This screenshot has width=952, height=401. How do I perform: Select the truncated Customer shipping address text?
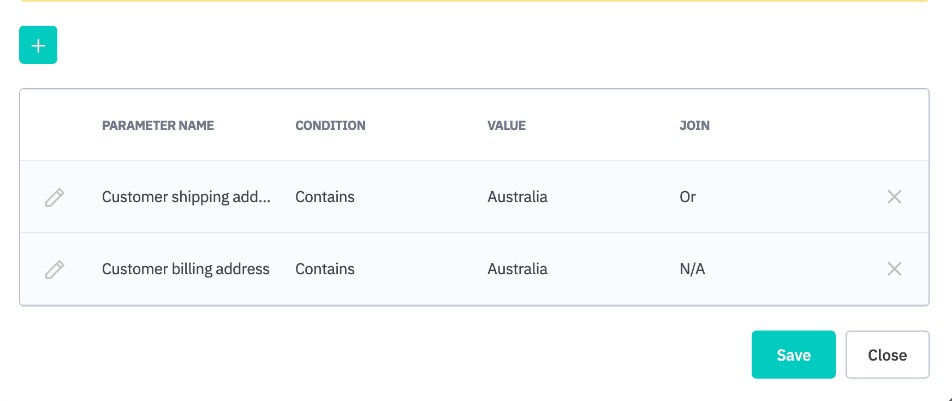point(186,197)
